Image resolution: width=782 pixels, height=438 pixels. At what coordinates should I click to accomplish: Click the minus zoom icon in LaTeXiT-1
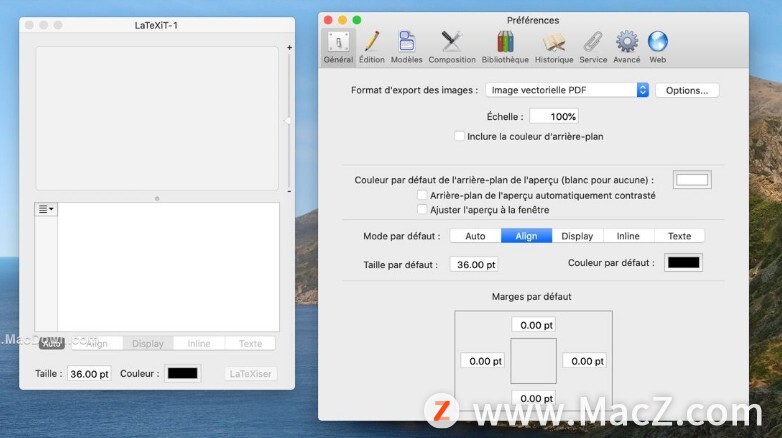(x=289, y=192)
